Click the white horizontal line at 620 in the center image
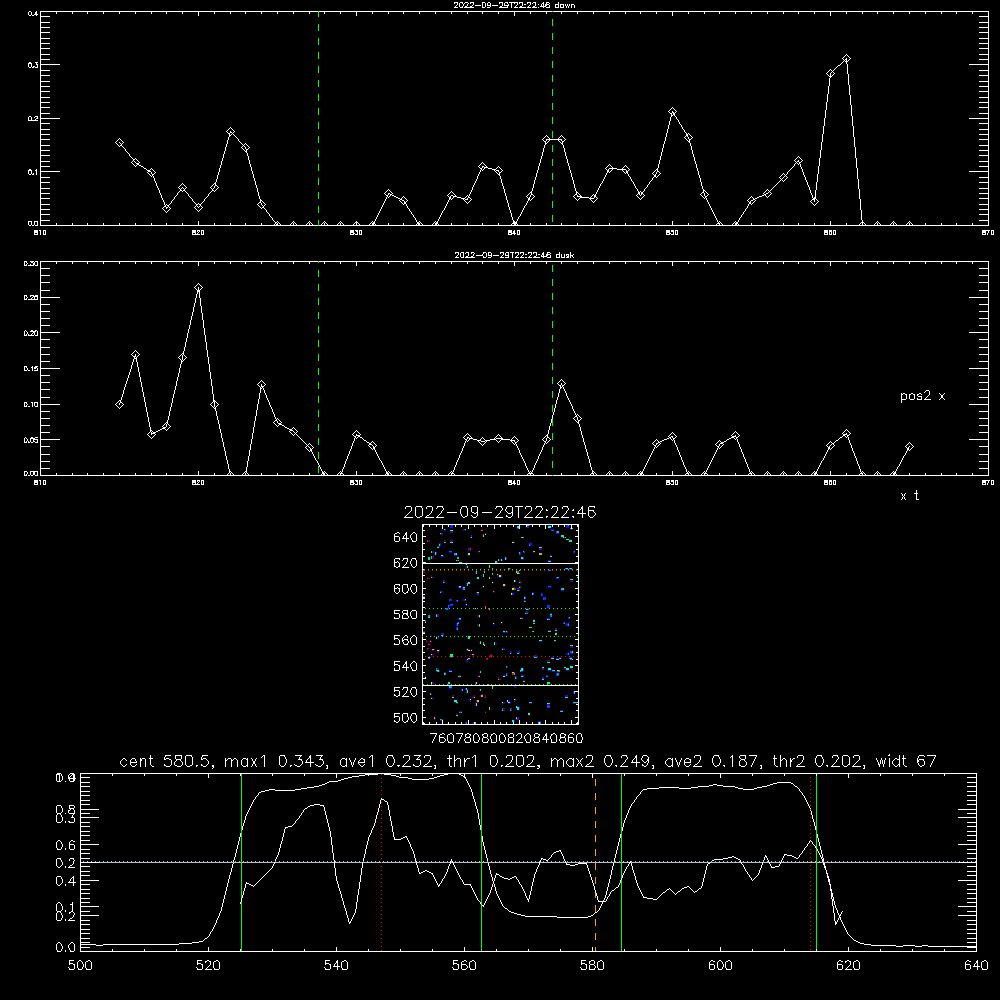Viewport: 1000px width, 1000px height. pos(500,563)
